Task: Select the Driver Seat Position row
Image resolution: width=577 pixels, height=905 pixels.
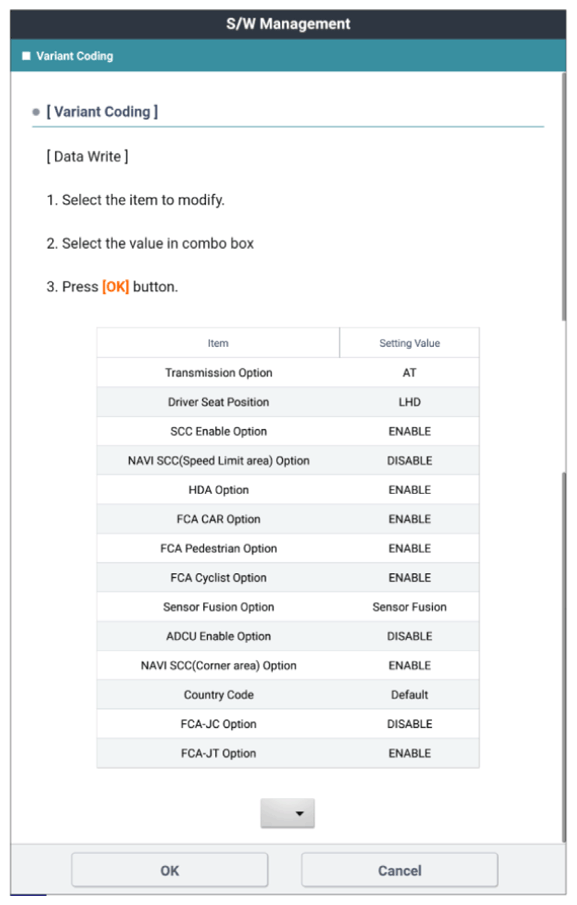Action: point(288,402)
